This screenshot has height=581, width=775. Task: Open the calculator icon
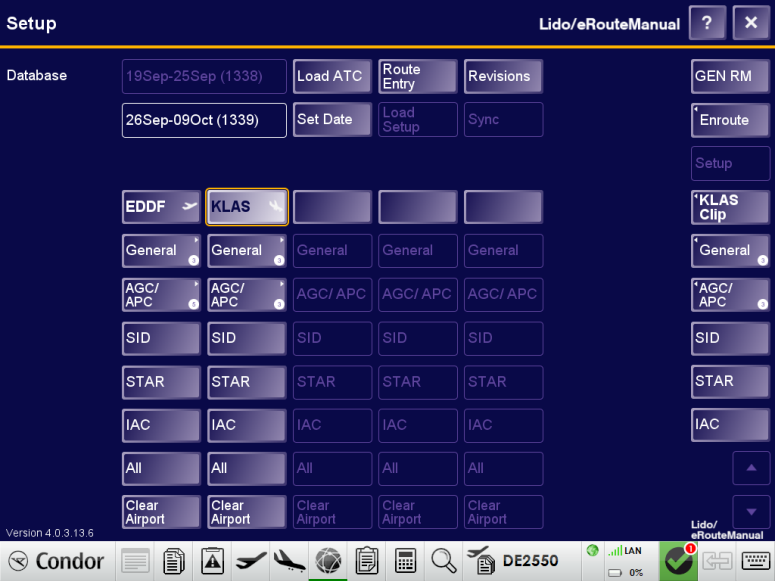[x=405, y=561]
